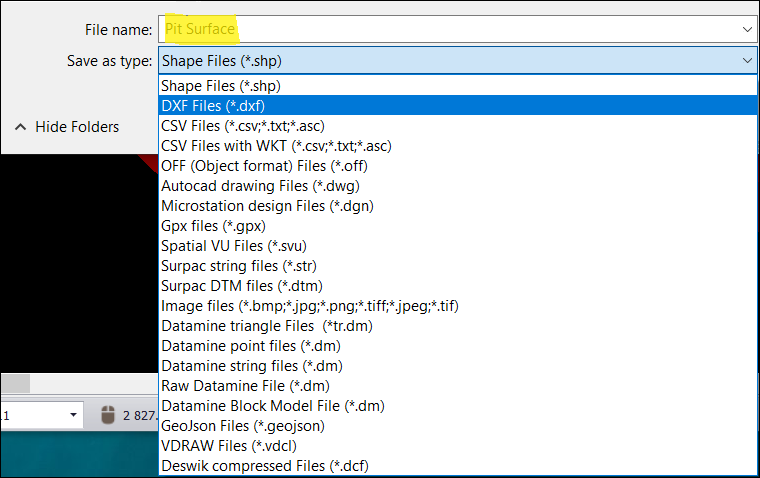Choose Autocad drawing Files (*.dwg)
760x478 pixels.
coord(260,186)
